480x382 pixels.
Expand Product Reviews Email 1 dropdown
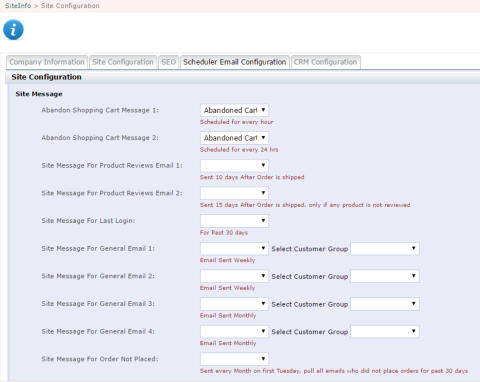tap(234, 165)
